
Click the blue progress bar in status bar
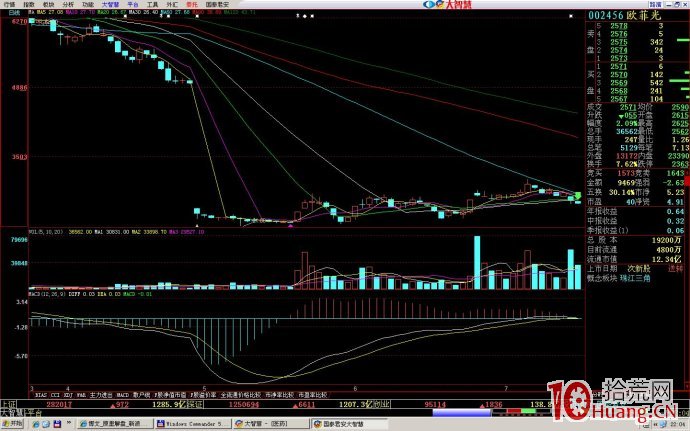pyautogui.click(x=462, y=413)
